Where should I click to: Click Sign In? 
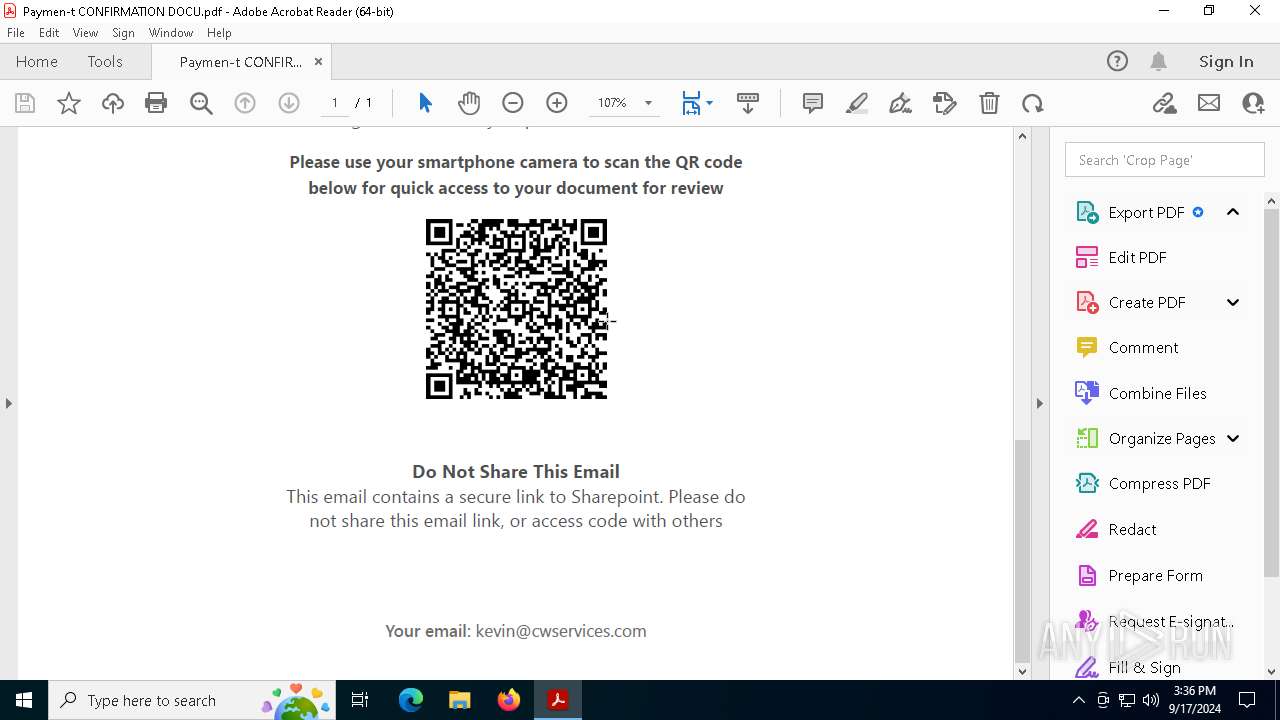pyautogui.click(x=1226, y=61)
